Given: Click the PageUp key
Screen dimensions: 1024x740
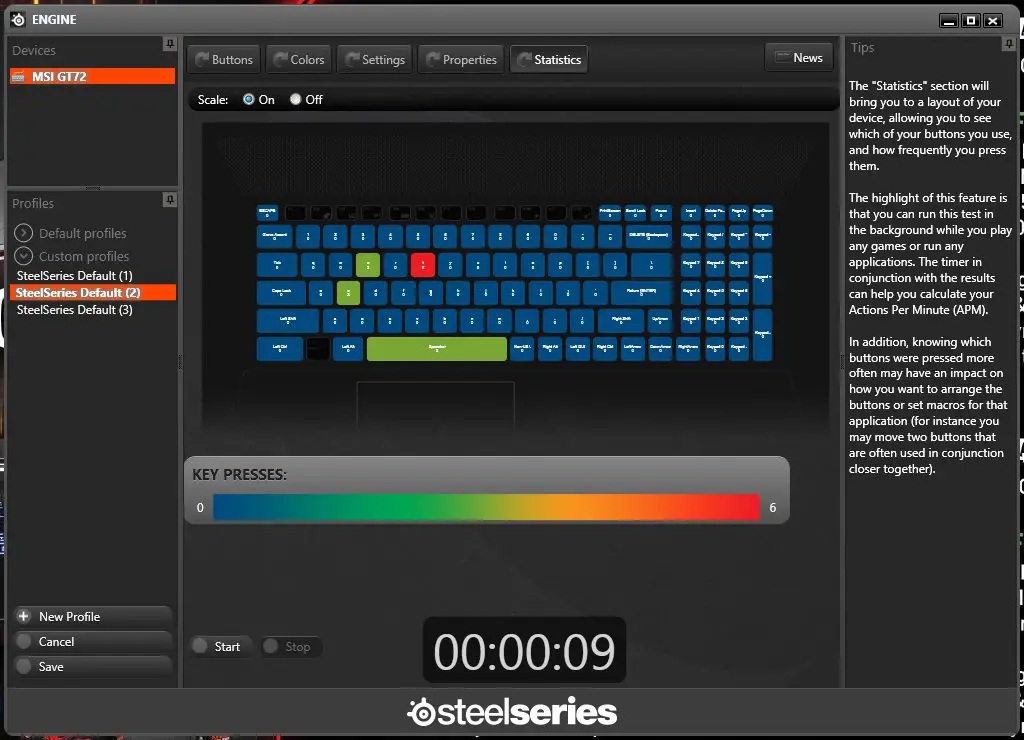Looking at the screenshot, I should (x=739, y=213).
